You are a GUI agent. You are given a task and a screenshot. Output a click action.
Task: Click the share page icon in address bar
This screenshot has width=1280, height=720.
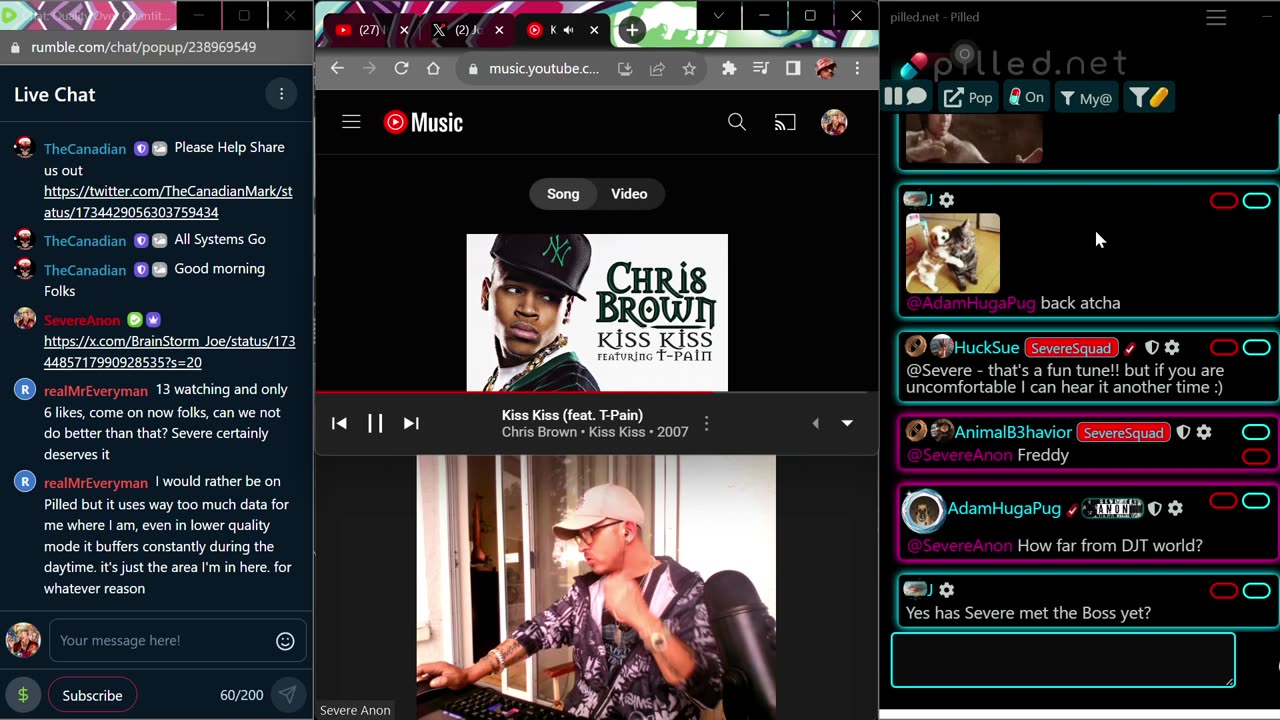[657, 69]
